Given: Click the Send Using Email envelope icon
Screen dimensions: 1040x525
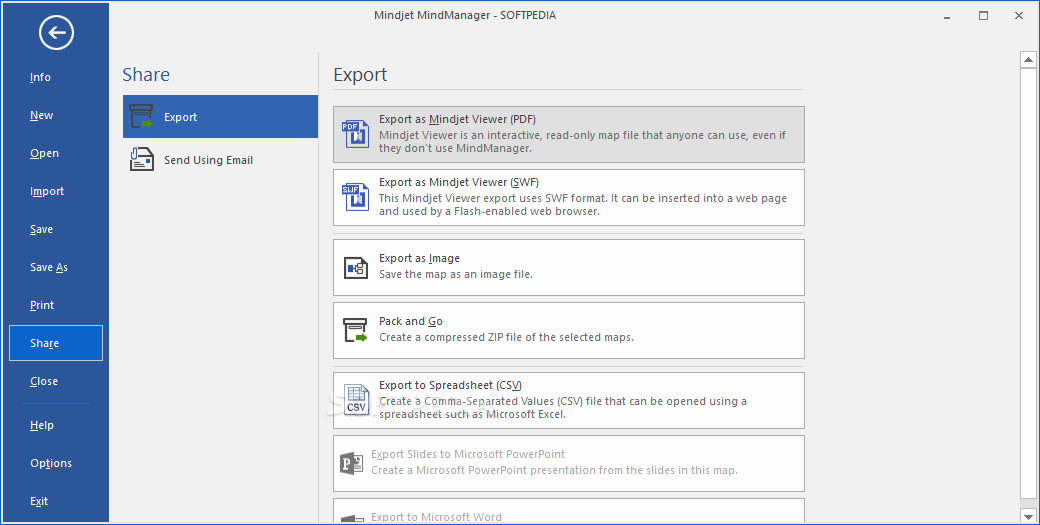Looking at the screenshot, I should coord(141,160).
